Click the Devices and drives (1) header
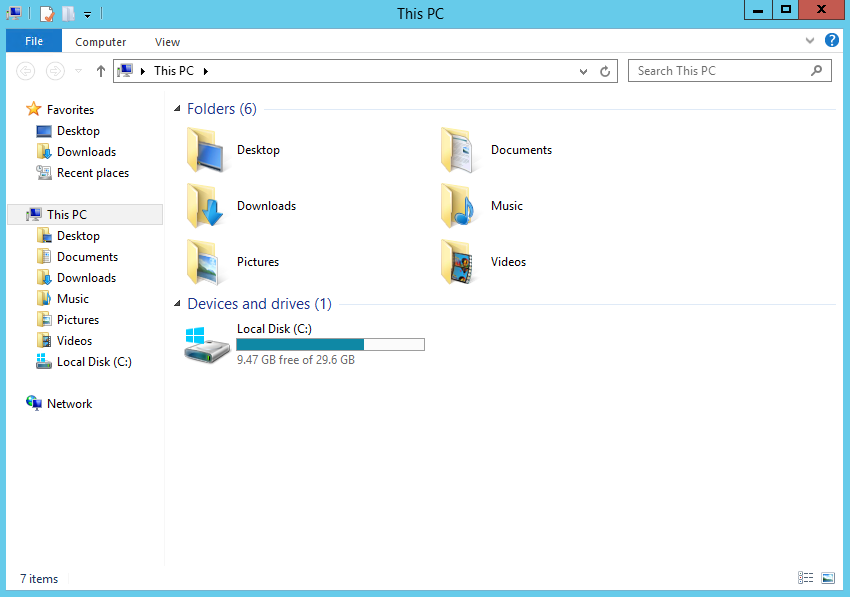 pos(259,304)
